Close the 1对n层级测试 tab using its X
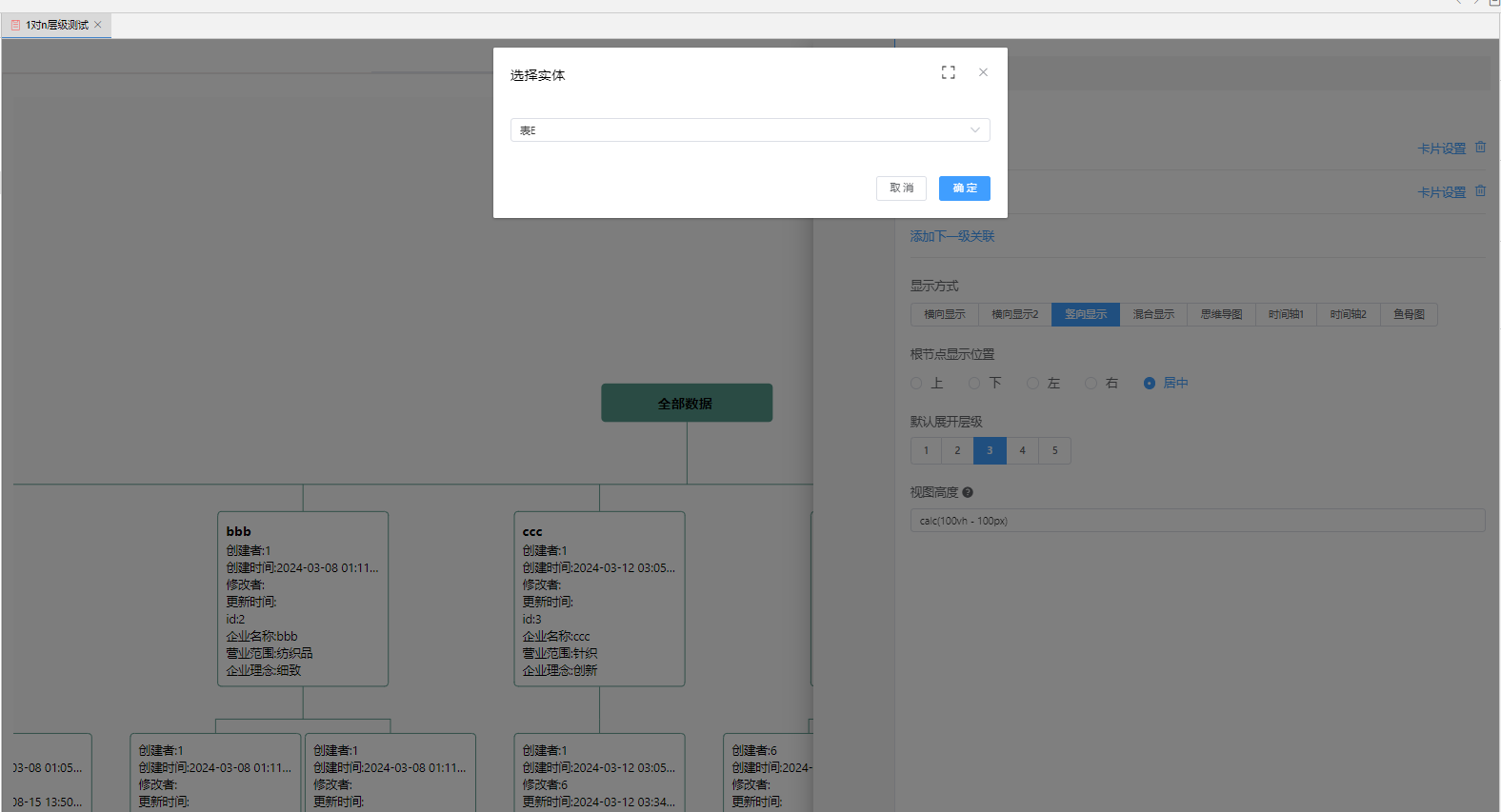The image size is (1501, 812). (98, 25)
